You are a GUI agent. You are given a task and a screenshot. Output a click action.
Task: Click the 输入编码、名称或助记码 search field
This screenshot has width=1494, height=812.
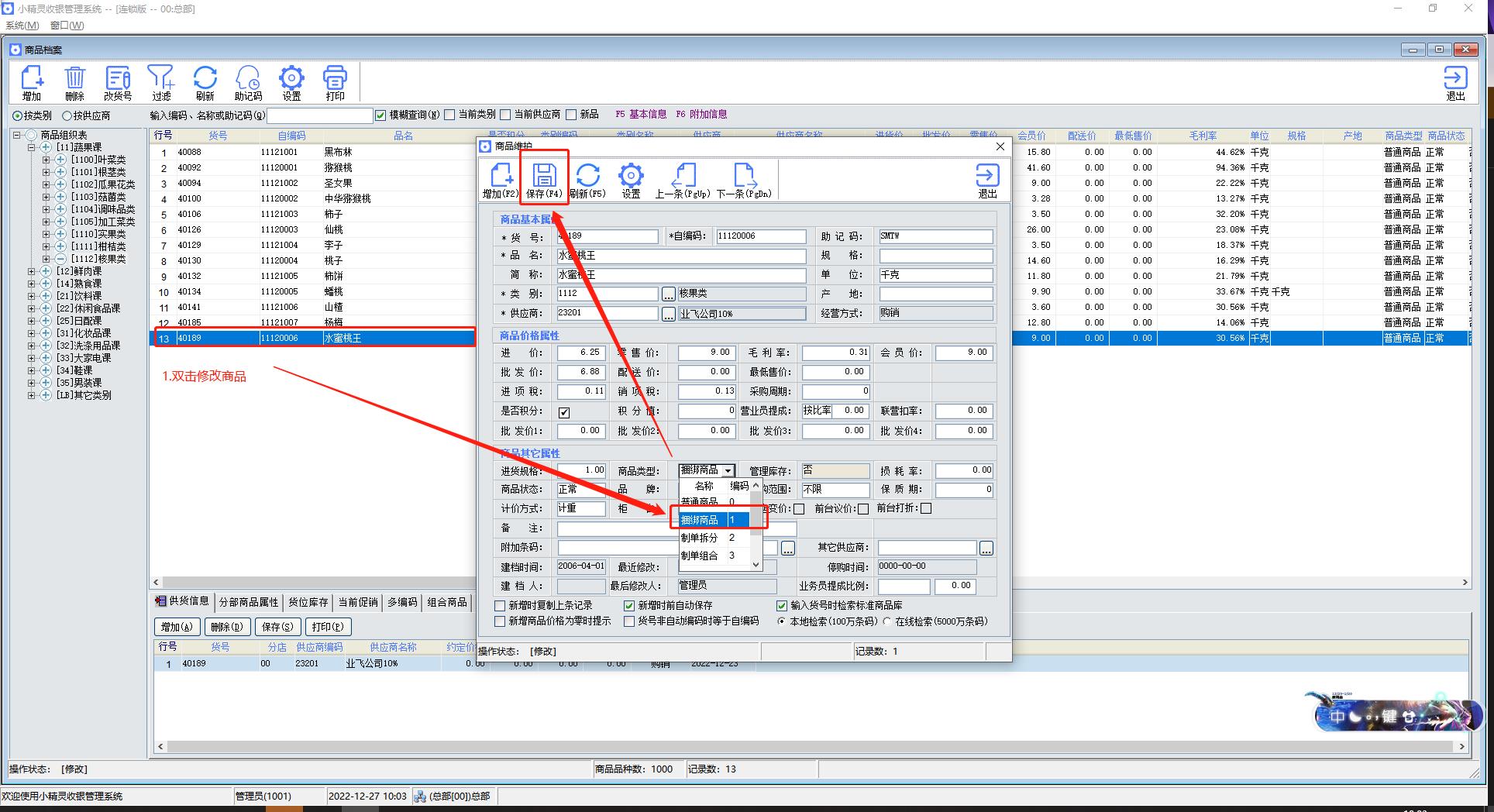(x=320, y=115)
